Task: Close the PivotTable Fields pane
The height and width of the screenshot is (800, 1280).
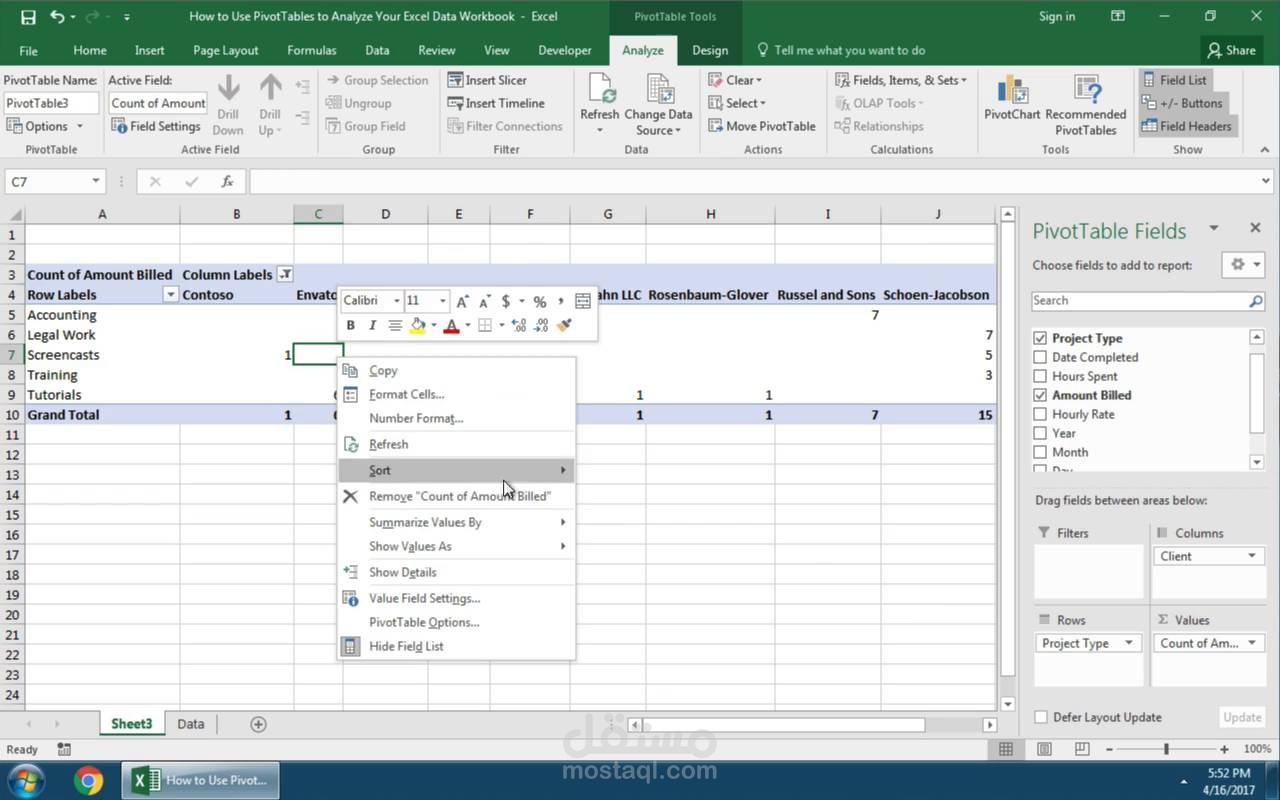Action: [1255, 228]
